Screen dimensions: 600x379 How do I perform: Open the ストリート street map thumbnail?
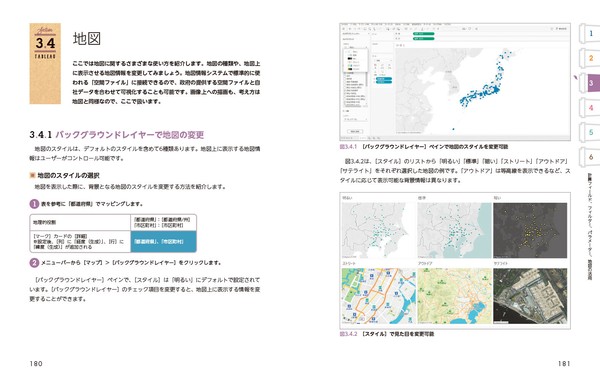pos(378,296)
